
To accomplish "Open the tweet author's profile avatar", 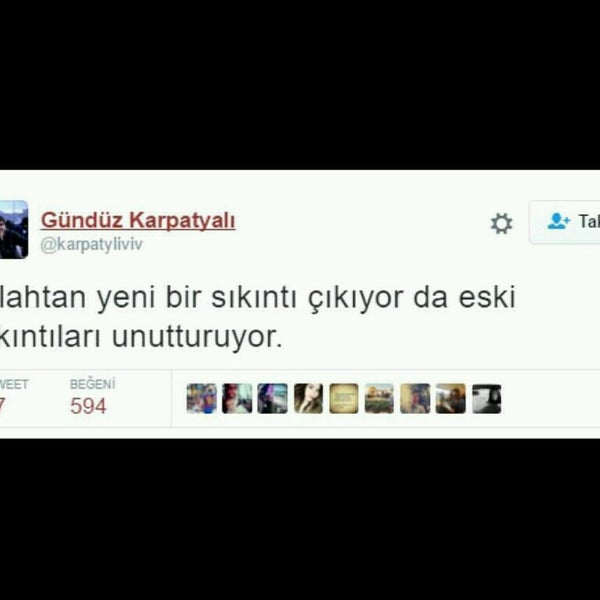I will click(x=14, y=229).
